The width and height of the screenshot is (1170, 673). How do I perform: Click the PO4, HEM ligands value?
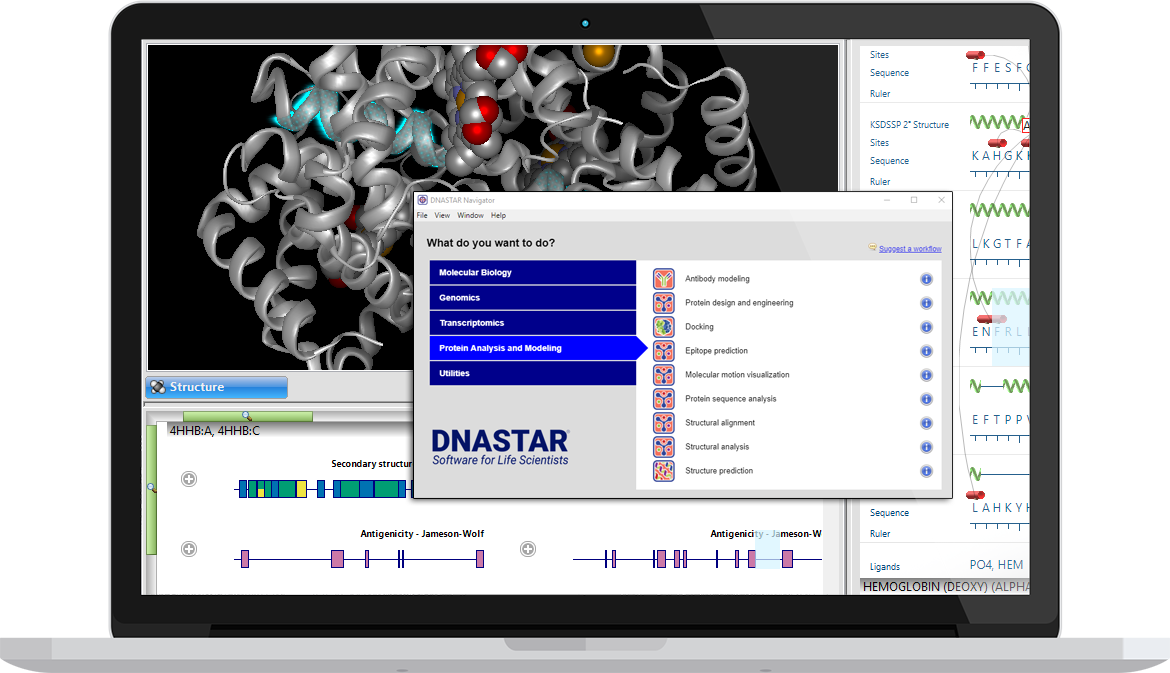[996, 565]
